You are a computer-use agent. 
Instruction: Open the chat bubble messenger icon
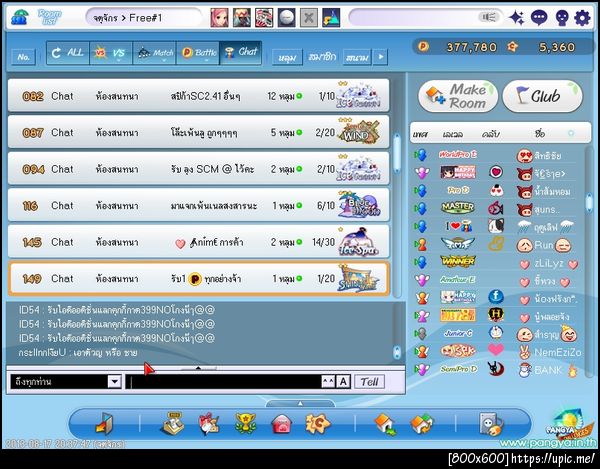coord(539,18)
